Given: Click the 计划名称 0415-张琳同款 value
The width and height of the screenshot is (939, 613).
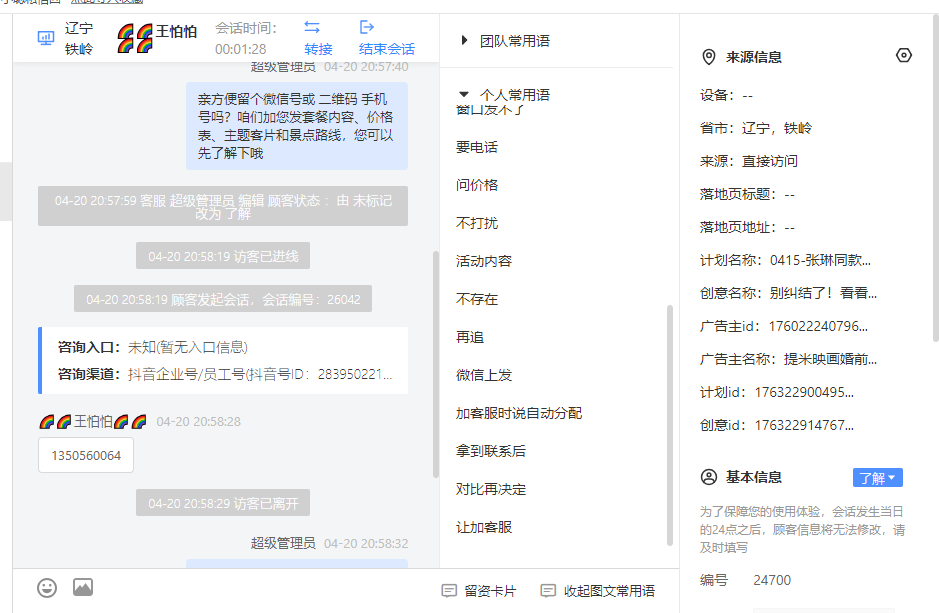Looking at the screenshot, I should [x=820, y=260].
